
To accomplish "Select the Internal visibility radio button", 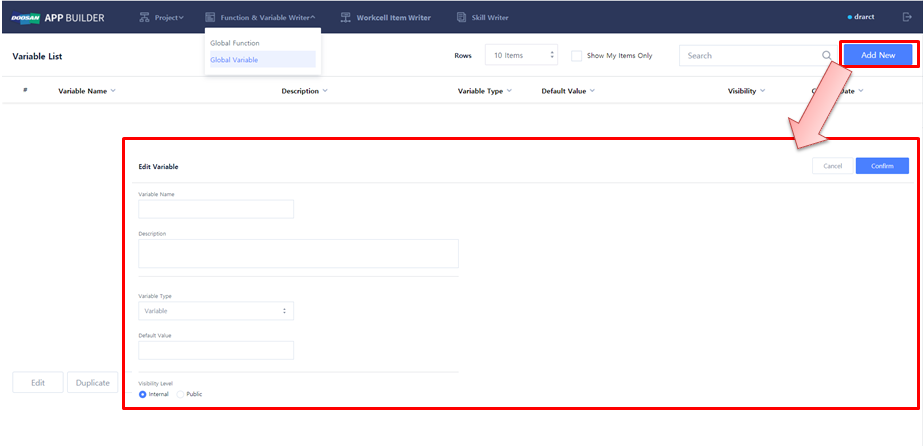I will [x=143, y=394].
